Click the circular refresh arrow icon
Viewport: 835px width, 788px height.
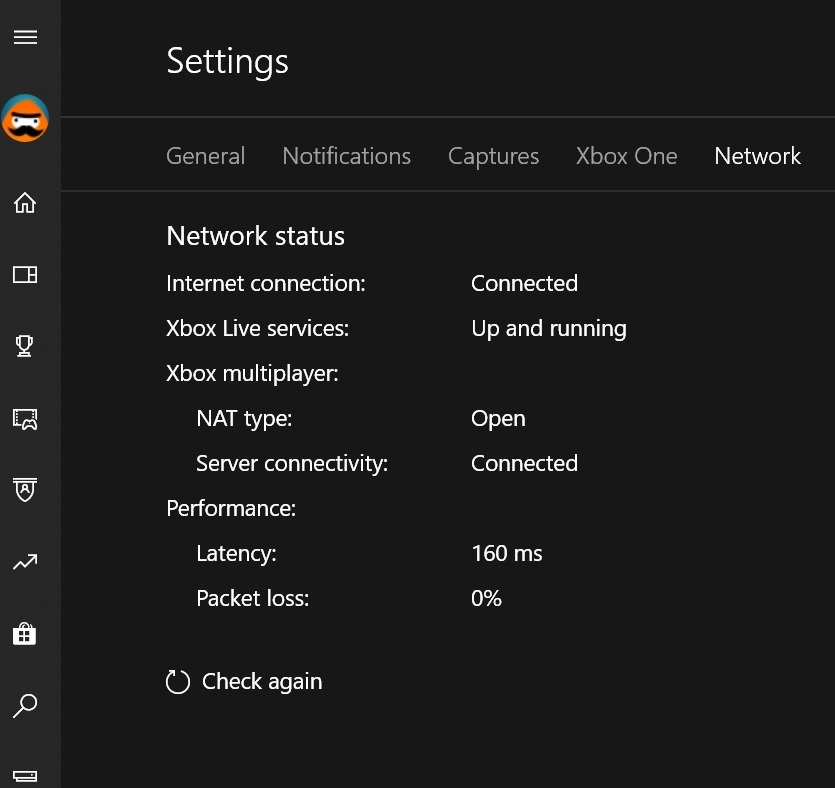178,683
